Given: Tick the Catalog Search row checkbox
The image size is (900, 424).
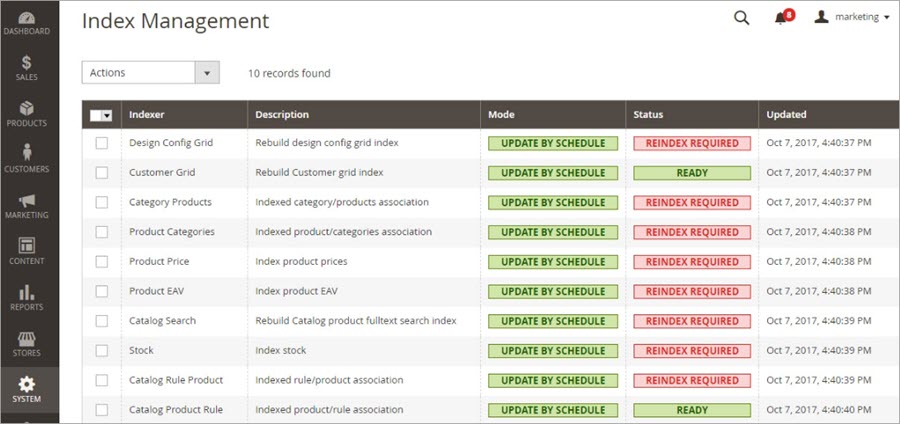Looking at the screenshot, I should pos(101,321).
